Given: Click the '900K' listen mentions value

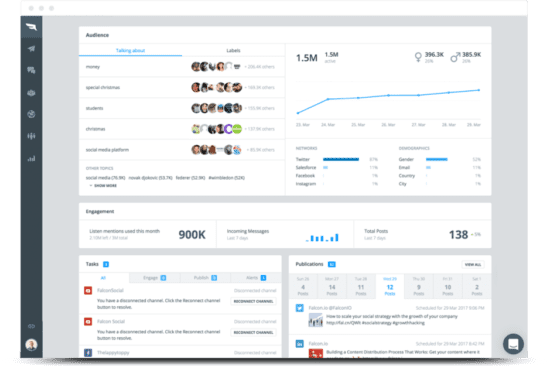Looking at the screenshot, I should [192, 234].
